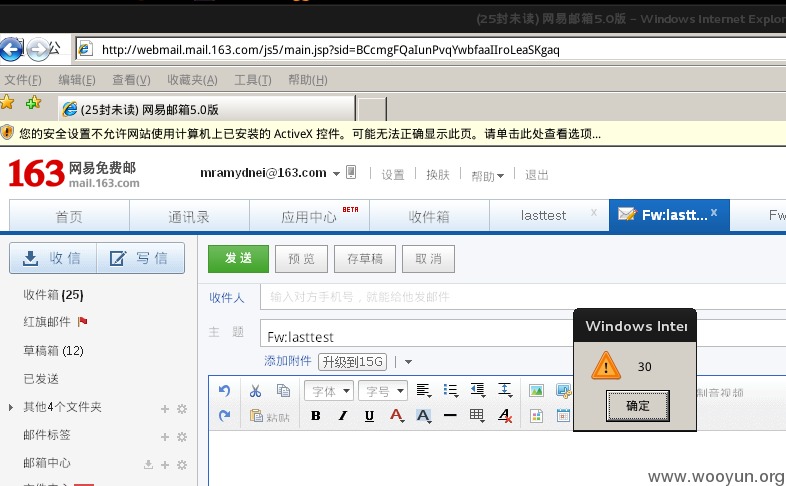Open the text highlight color picker
This screenshot has height=486, width=786.
coord(424,415)
